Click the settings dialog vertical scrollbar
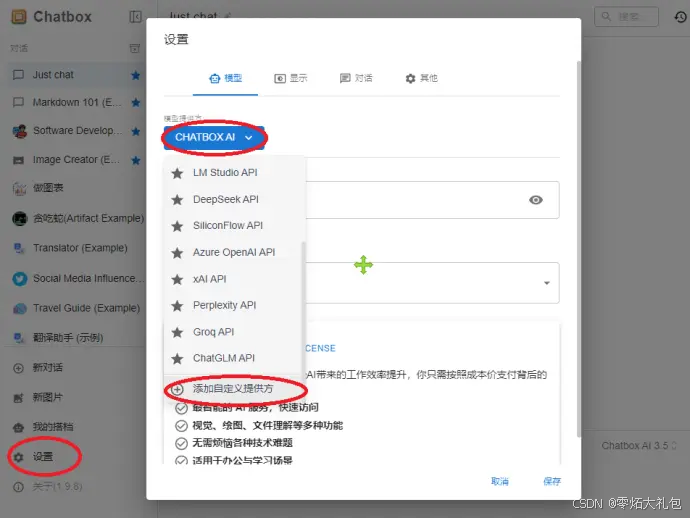 tap(579, 249)
